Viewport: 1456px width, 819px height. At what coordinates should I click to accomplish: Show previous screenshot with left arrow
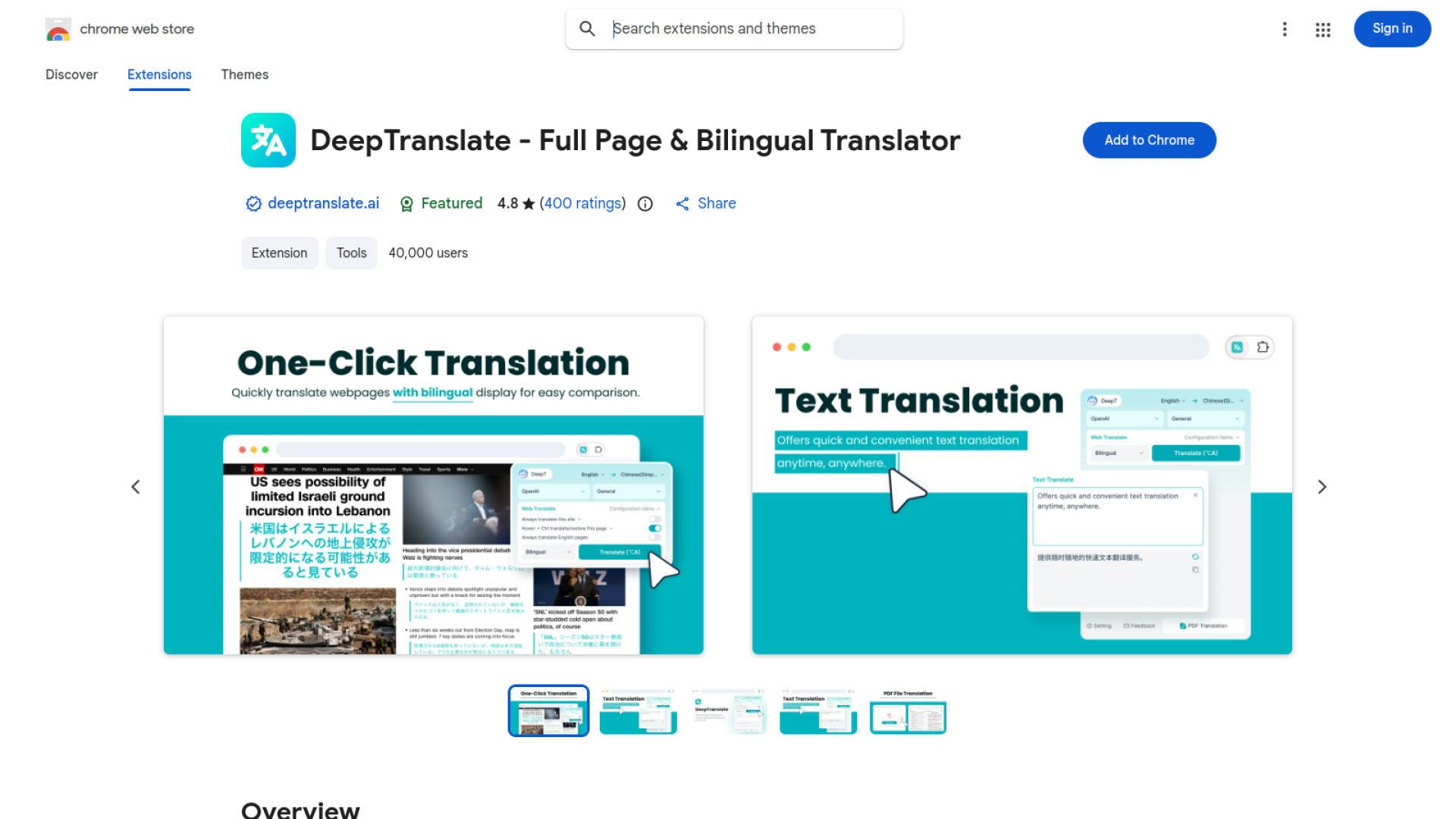136,487
